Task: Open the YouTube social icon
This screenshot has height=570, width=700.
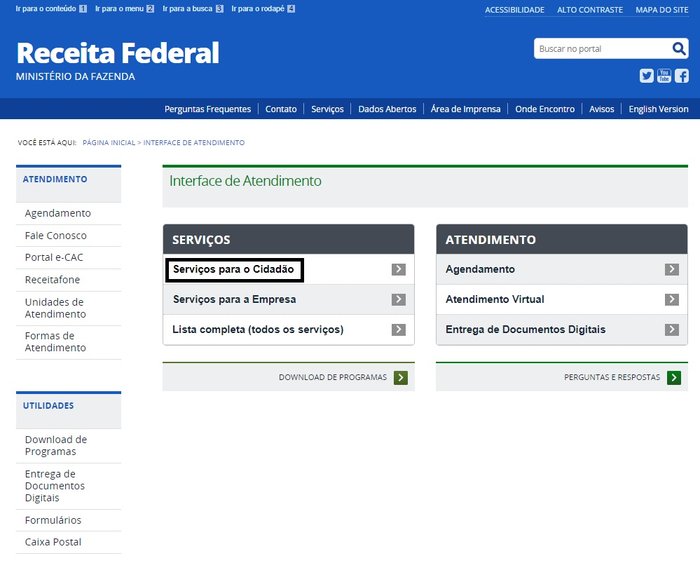Action: point(664,76)
